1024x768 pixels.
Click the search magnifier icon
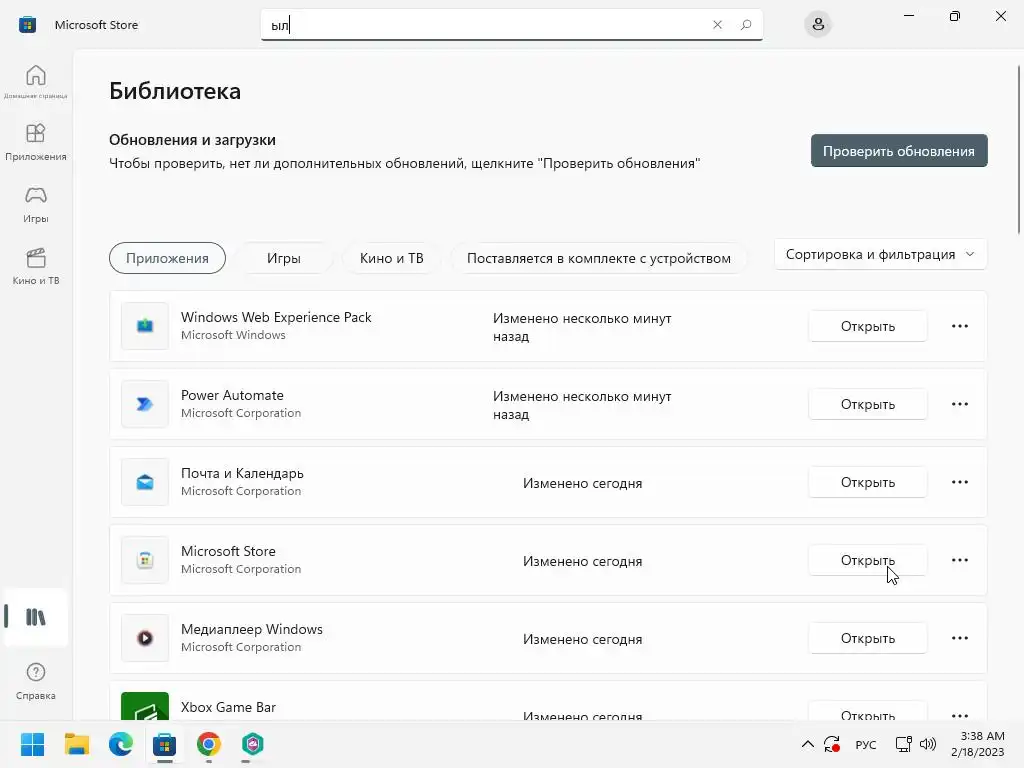point(746,25)
